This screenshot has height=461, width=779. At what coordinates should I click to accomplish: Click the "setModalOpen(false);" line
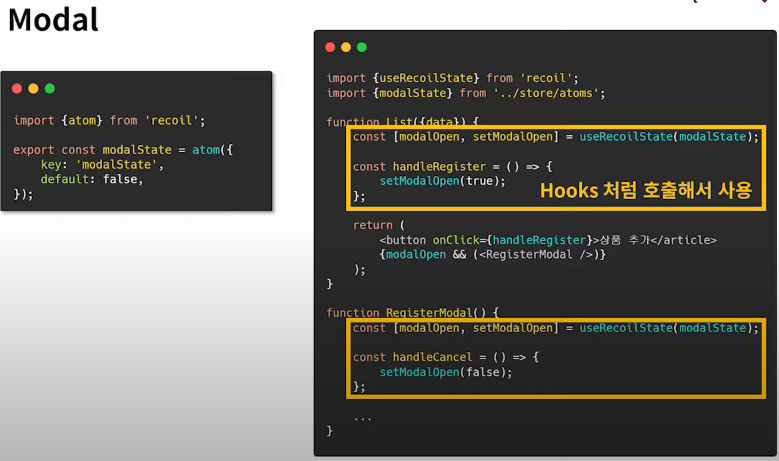click(x=446, y=372)
